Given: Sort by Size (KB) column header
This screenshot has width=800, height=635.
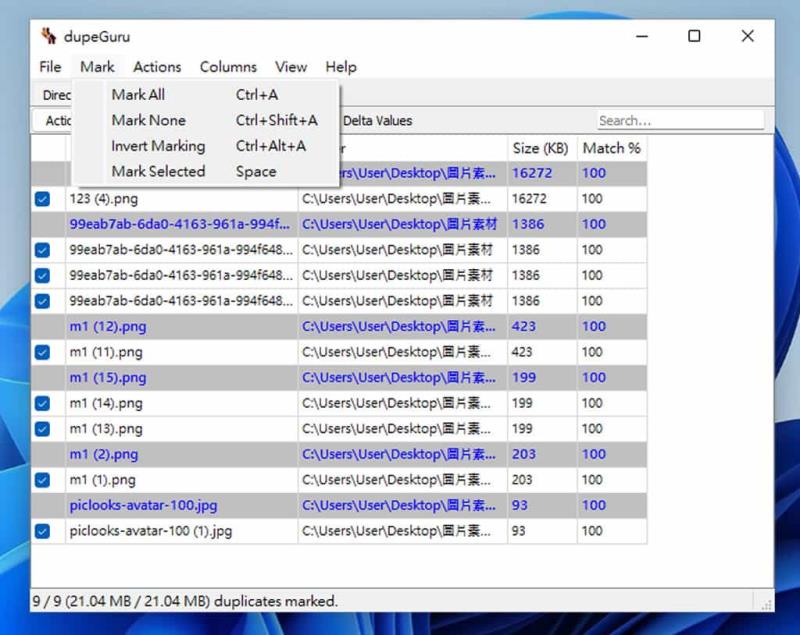Looking at the screenshot, I should click(x=542, y=148).
